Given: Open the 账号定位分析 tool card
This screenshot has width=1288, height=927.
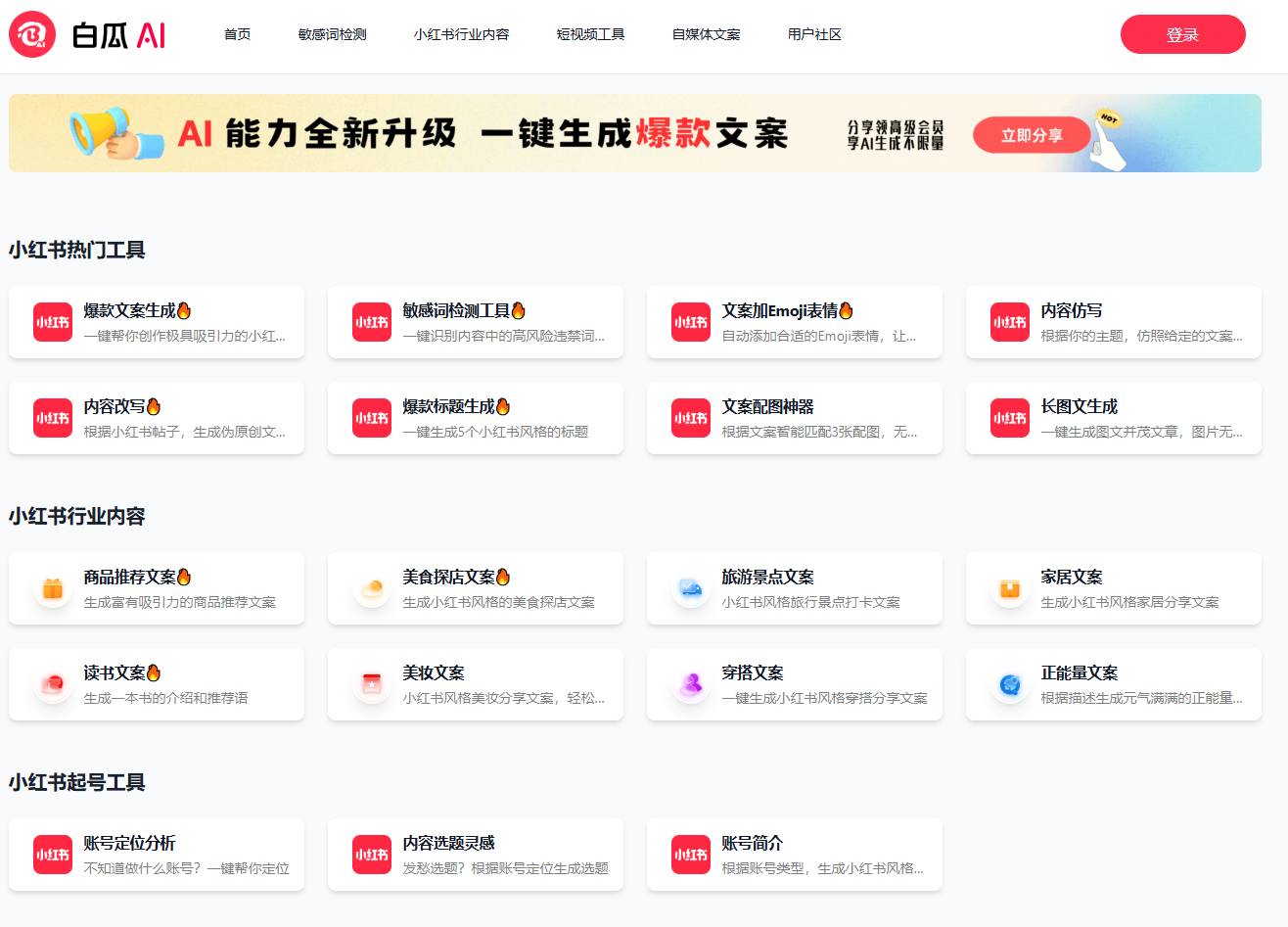Looking at the screenshot, I should pos(157,855).
